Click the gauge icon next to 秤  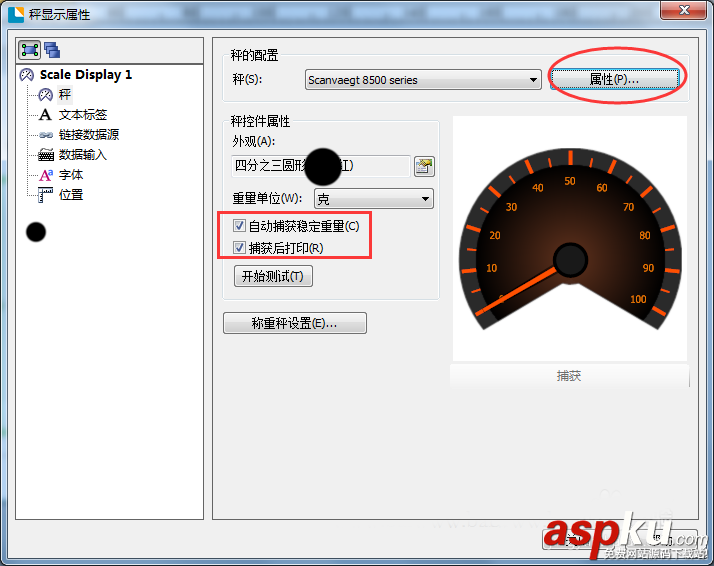click(46, 95)
